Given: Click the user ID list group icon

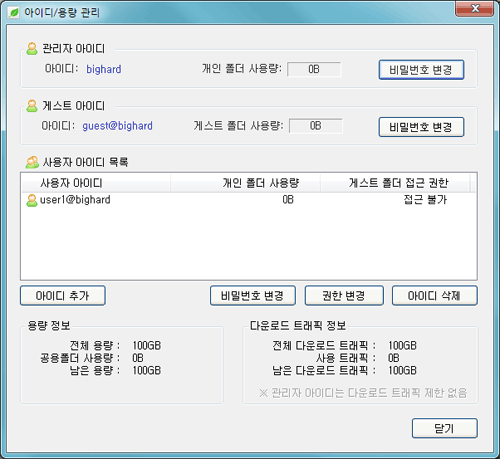Looking at the screenshot, I should [x=32, y=162].
